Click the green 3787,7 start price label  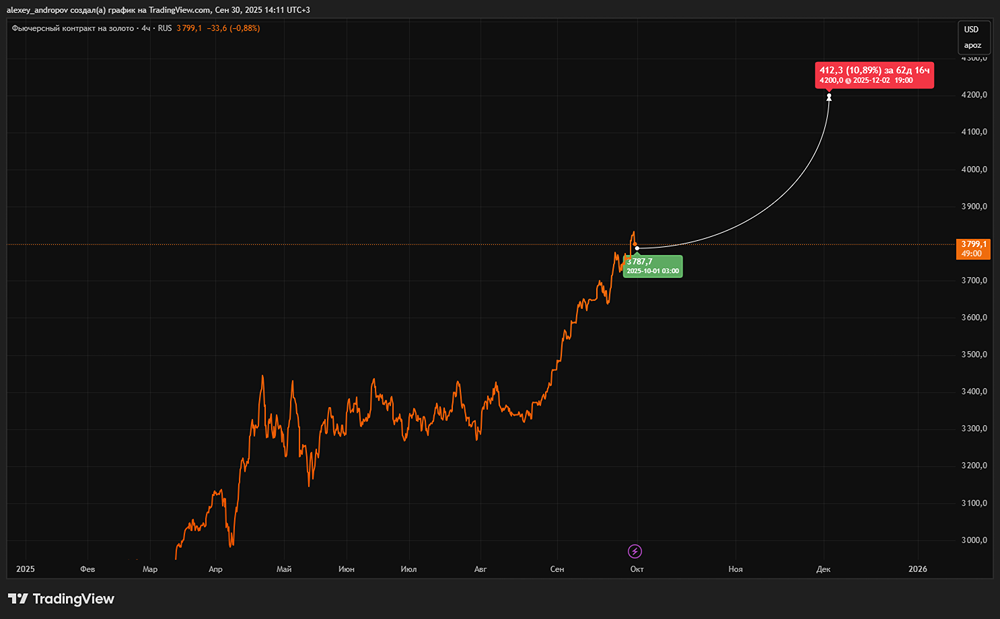tap(652, 266)
